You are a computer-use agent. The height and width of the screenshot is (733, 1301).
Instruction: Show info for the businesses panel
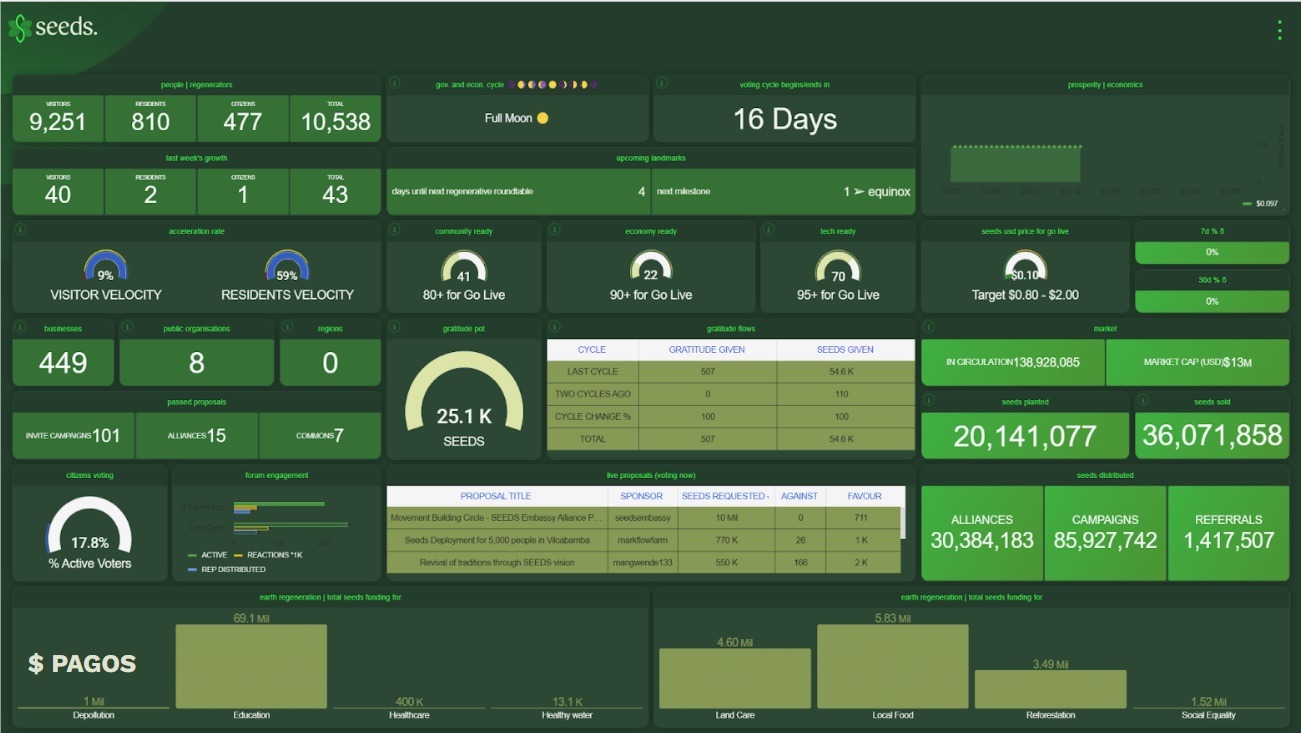[20, 327]
